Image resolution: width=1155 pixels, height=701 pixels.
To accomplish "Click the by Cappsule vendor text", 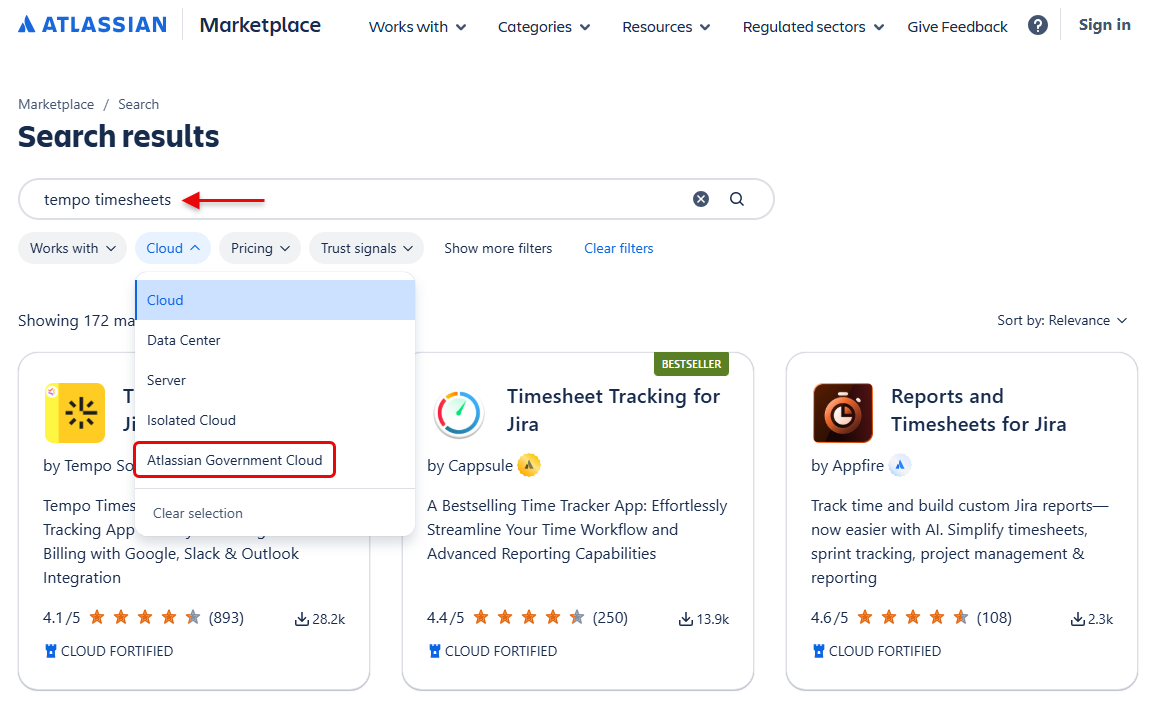I will [x=470, y=465].
